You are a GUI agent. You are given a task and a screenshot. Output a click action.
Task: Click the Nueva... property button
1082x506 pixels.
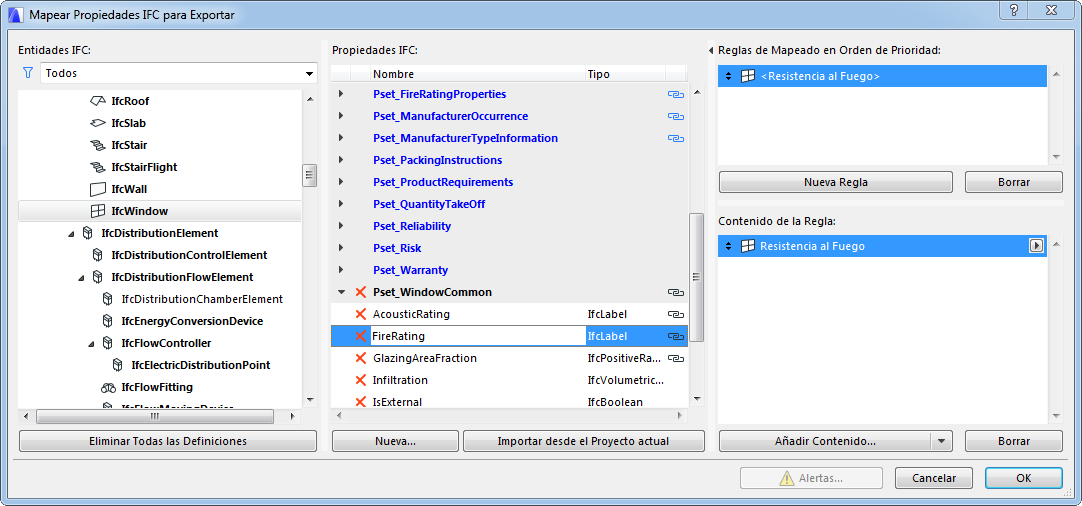tap(395, 441)
